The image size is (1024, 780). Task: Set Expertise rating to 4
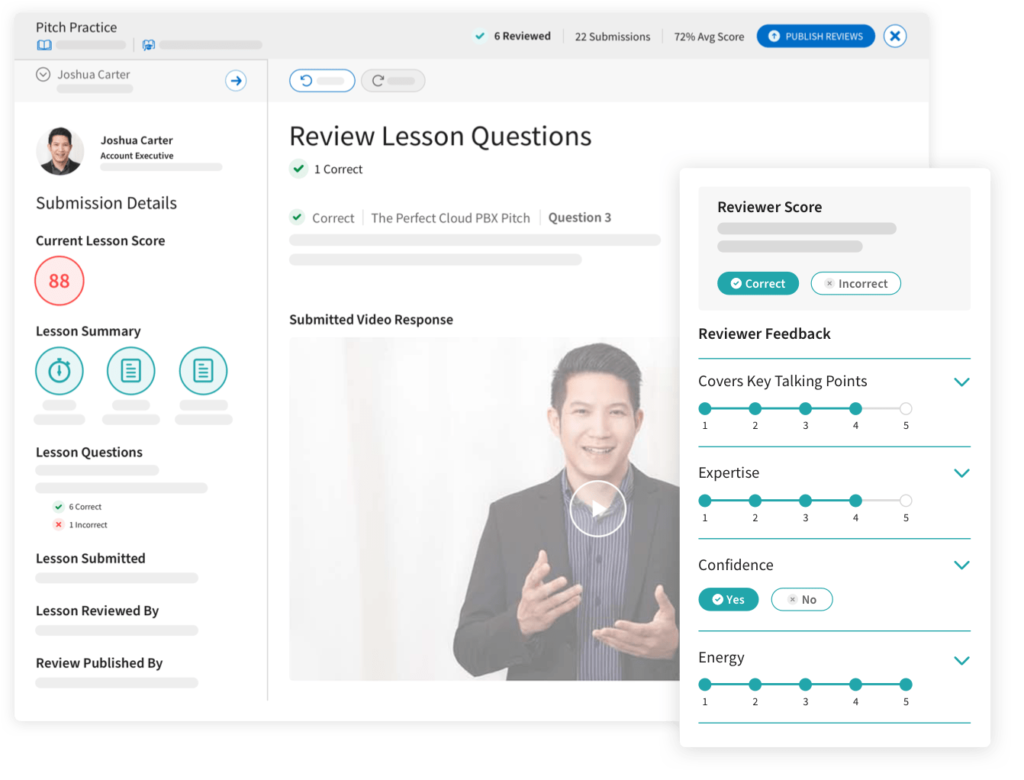(x=856, y=501)
